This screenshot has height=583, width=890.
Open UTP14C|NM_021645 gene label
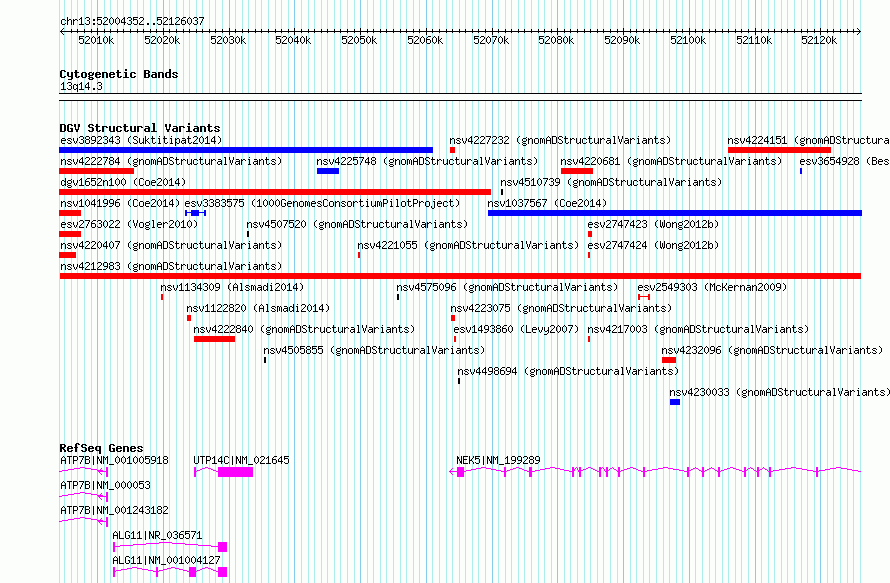[x=241, y=460]
